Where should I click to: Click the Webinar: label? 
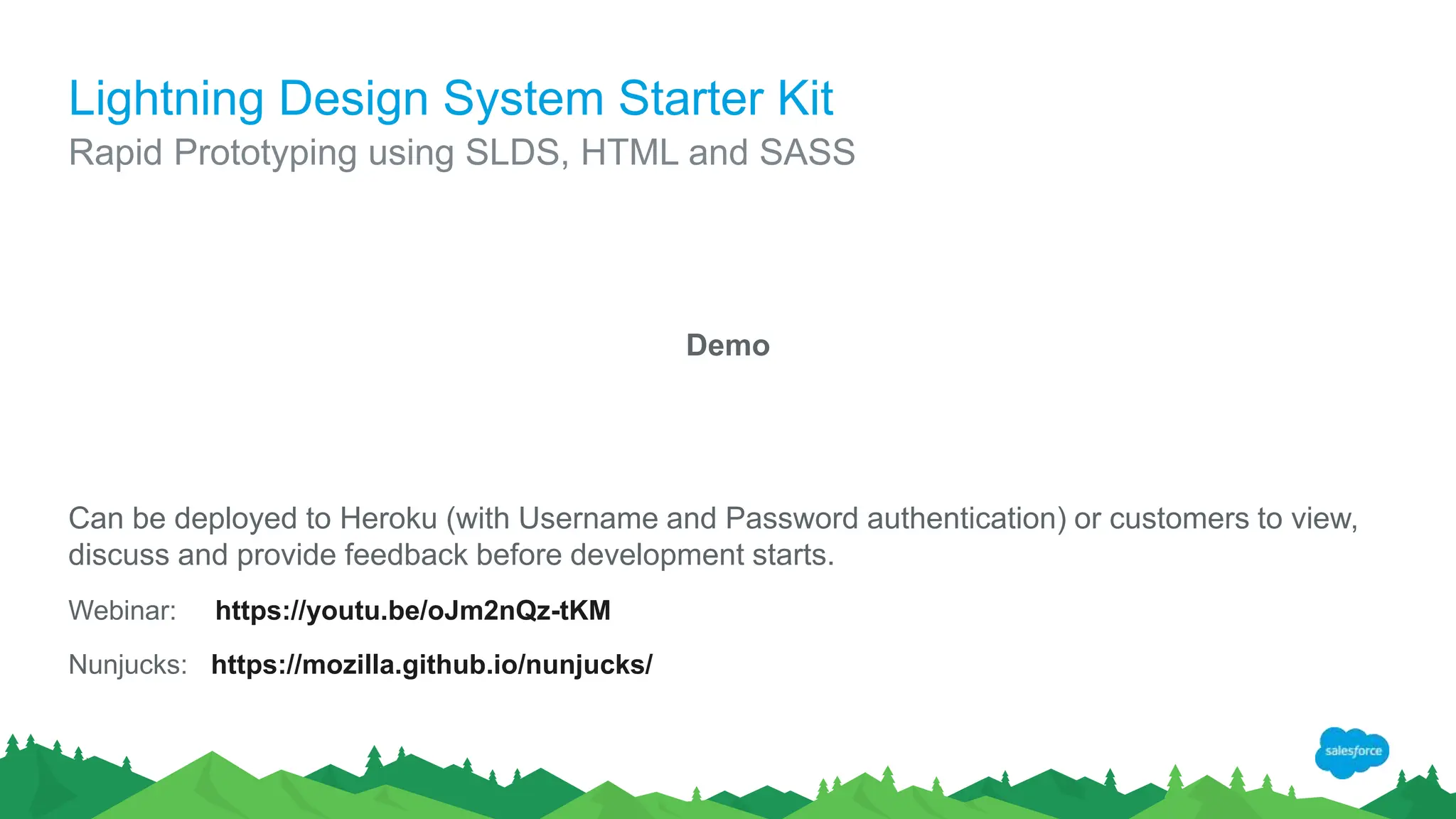pos(122,611)
